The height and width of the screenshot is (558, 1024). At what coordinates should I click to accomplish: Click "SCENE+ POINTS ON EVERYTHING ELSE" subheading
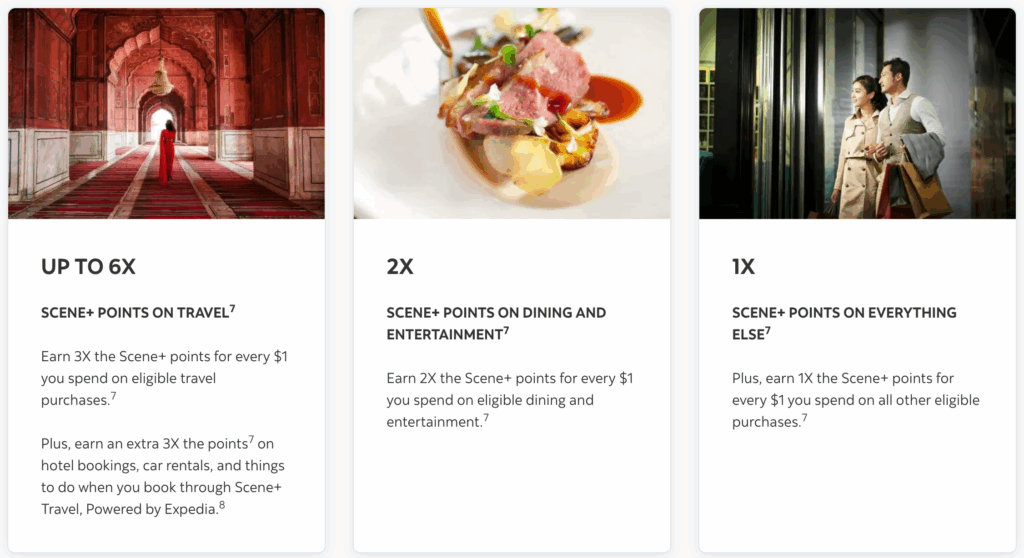point(844,323)
